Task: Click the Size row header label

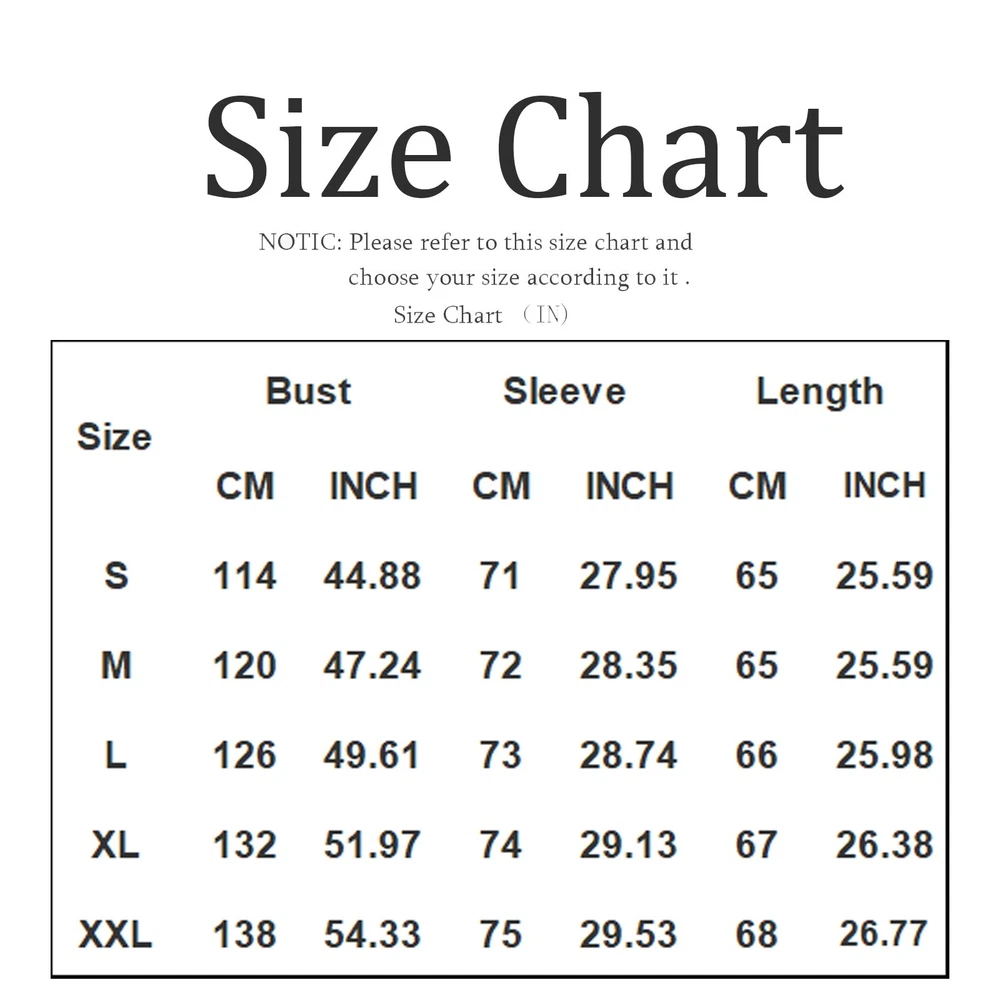Action: (x=114, y=437)
